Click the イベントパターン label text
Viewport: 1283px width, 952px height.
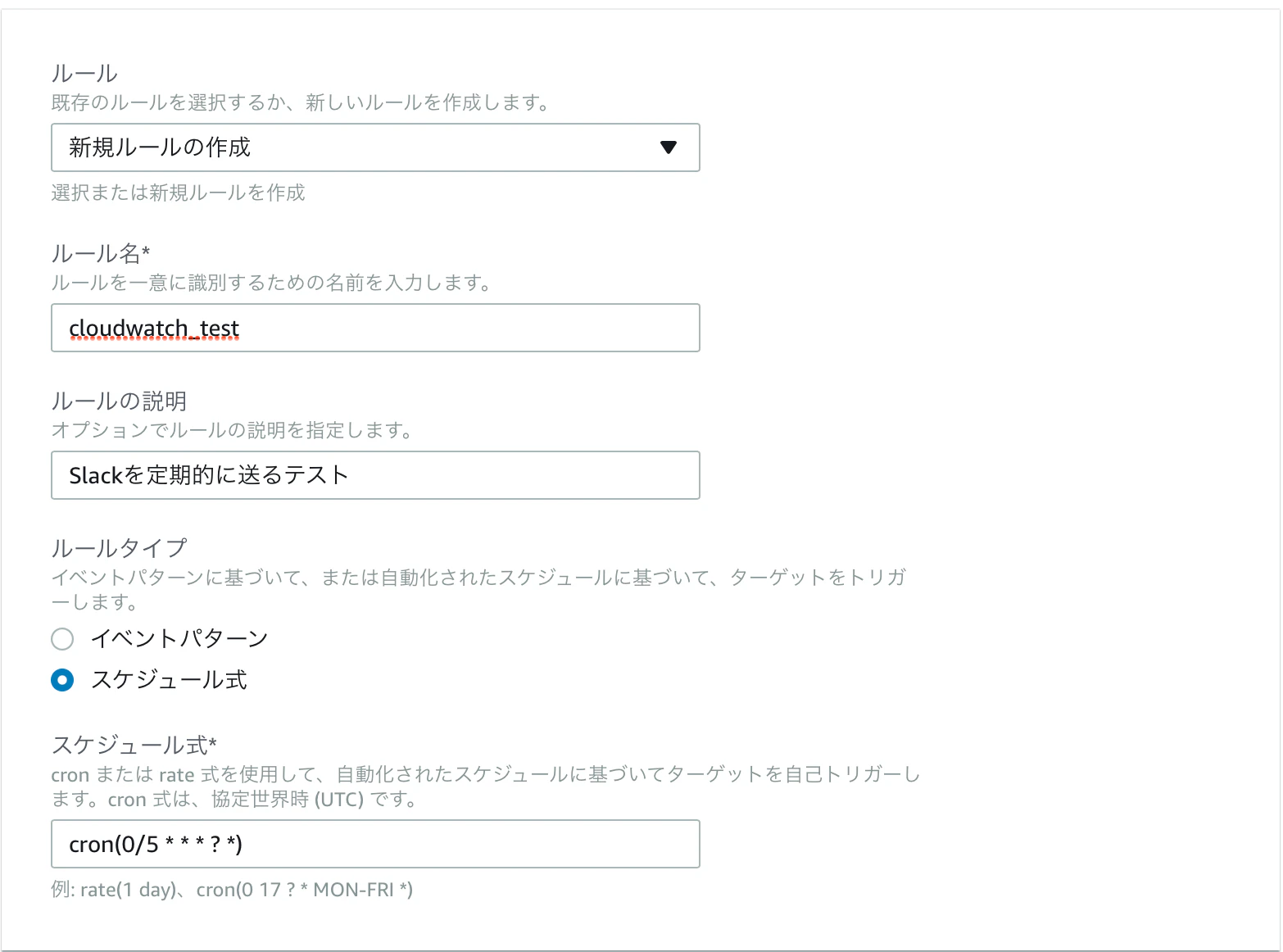click(x=179, y=638)
